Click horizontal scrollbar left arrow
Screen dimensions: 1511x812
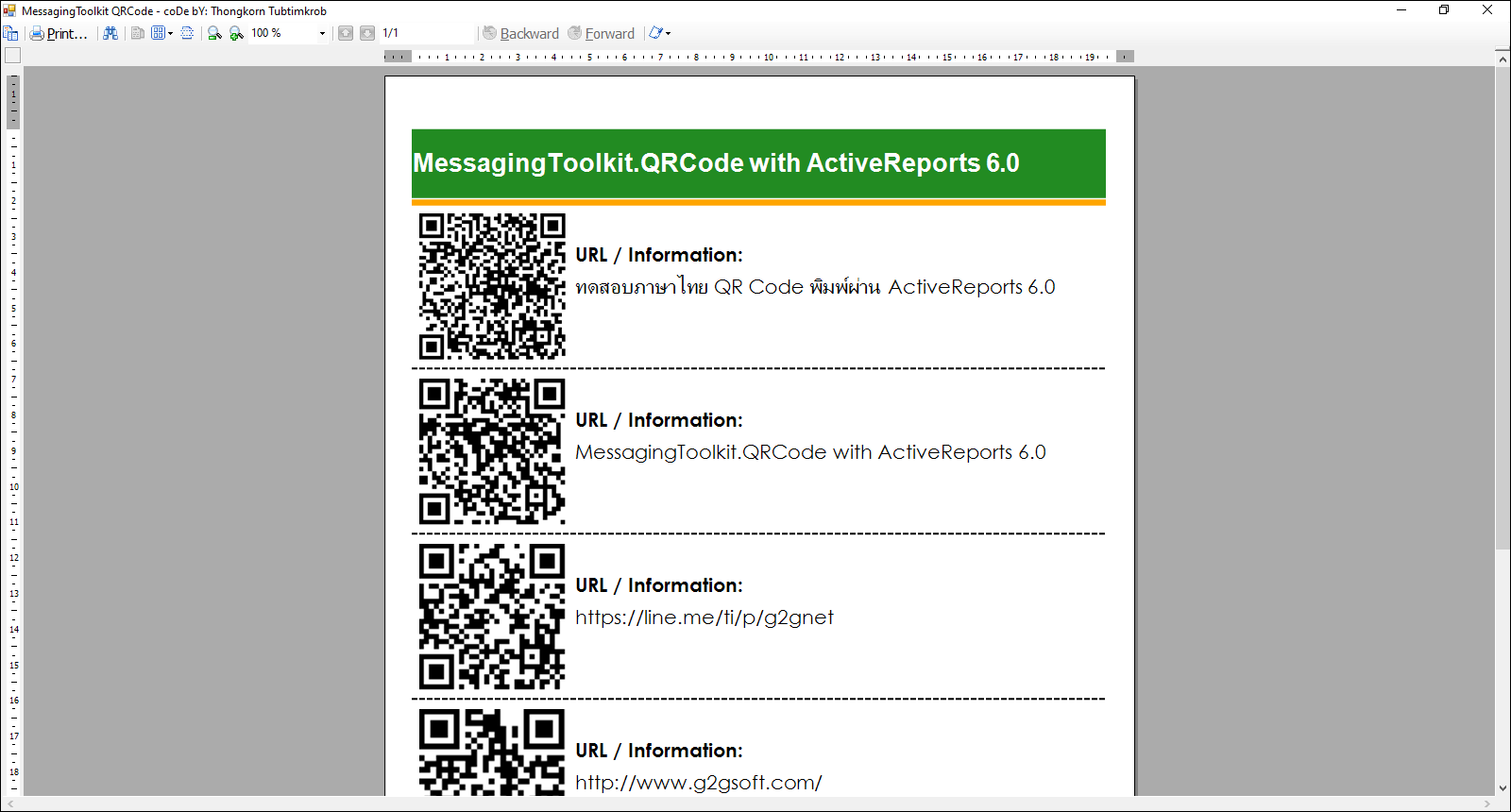point(9,804)
